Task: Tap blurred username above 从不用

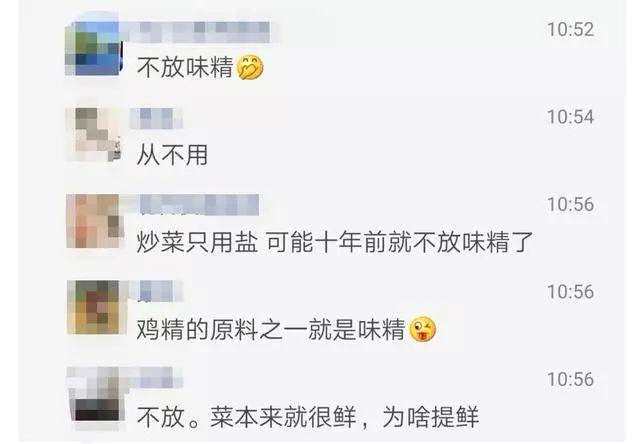Action: 156,118
